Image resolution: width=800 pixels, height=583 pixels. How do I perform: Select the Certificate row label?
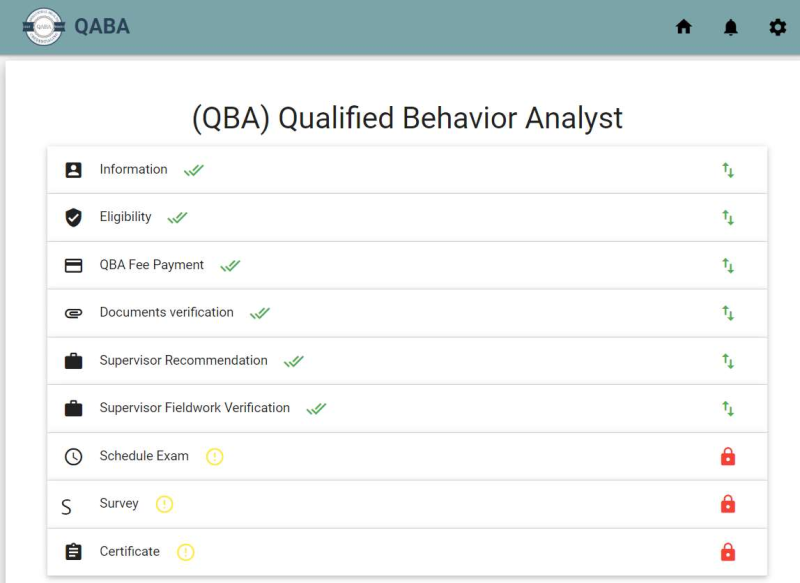(130, 551)
